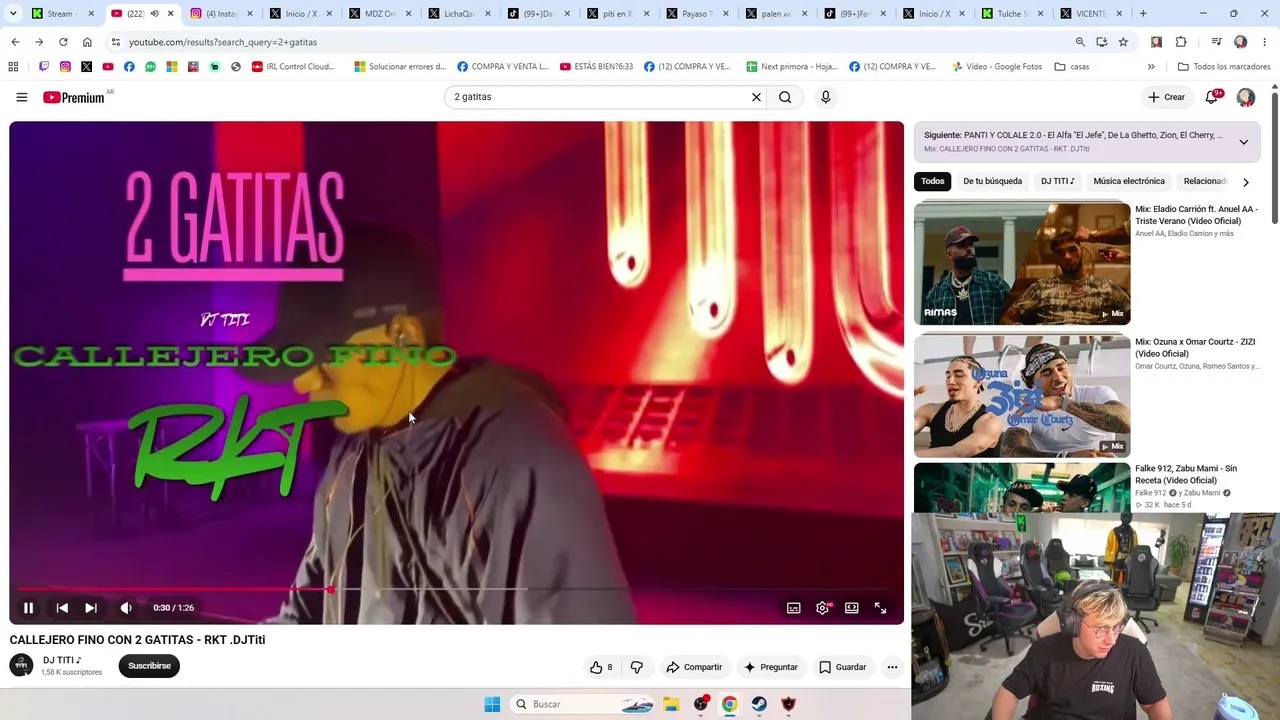Open a new browser tab

coord(1143,14)
